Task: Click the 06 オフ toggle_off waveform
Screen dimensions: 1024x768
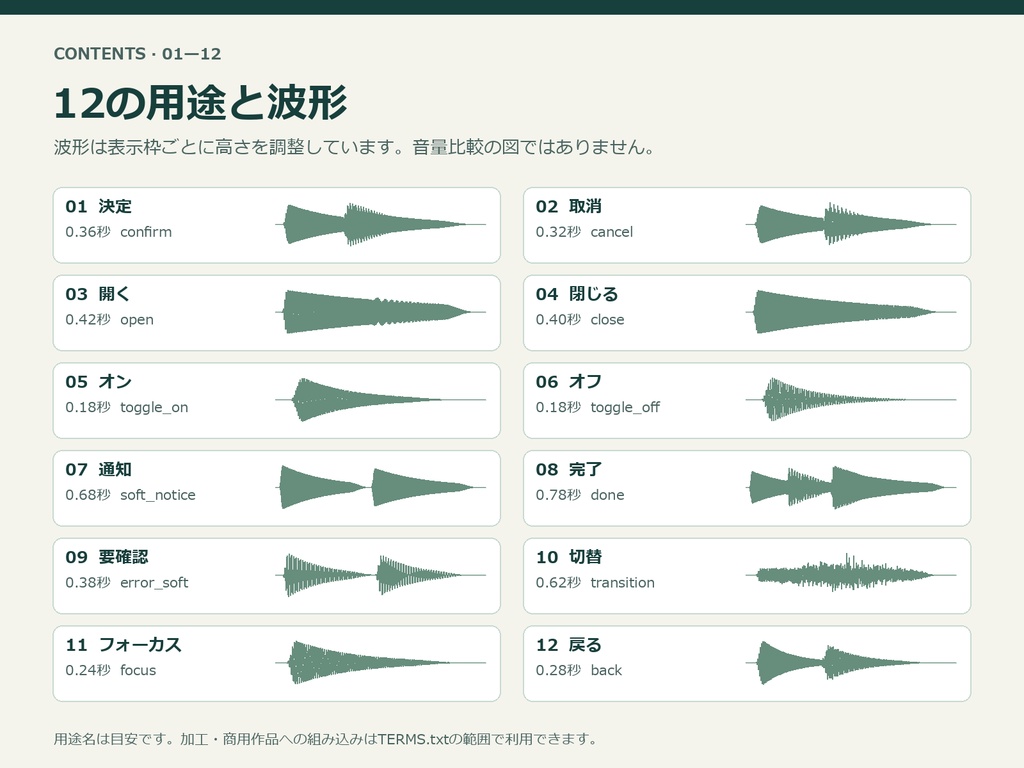Action: click(851, 400)
